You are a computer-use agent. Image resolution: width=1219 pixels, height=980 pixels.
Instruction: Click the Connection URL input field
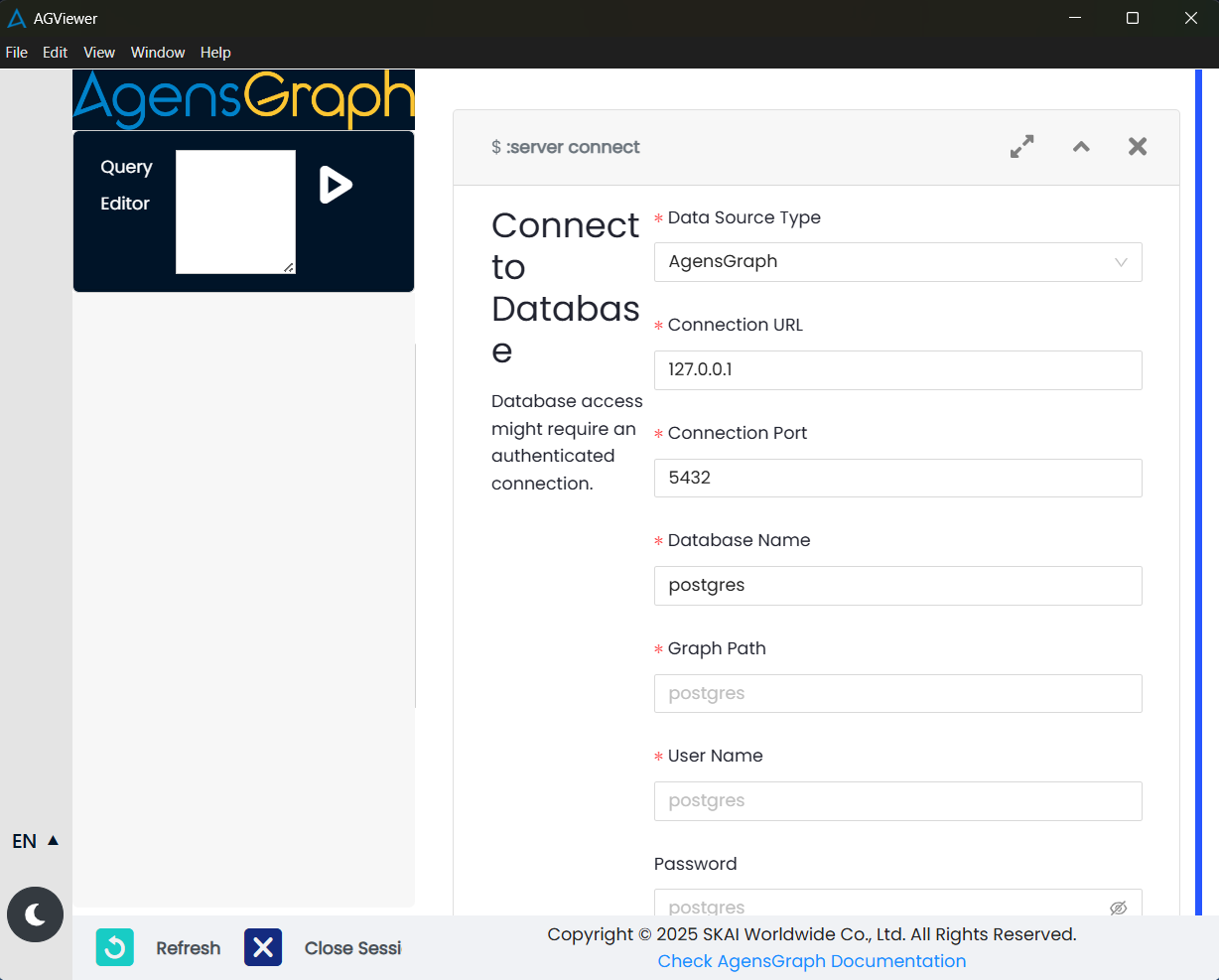[898, 370]
